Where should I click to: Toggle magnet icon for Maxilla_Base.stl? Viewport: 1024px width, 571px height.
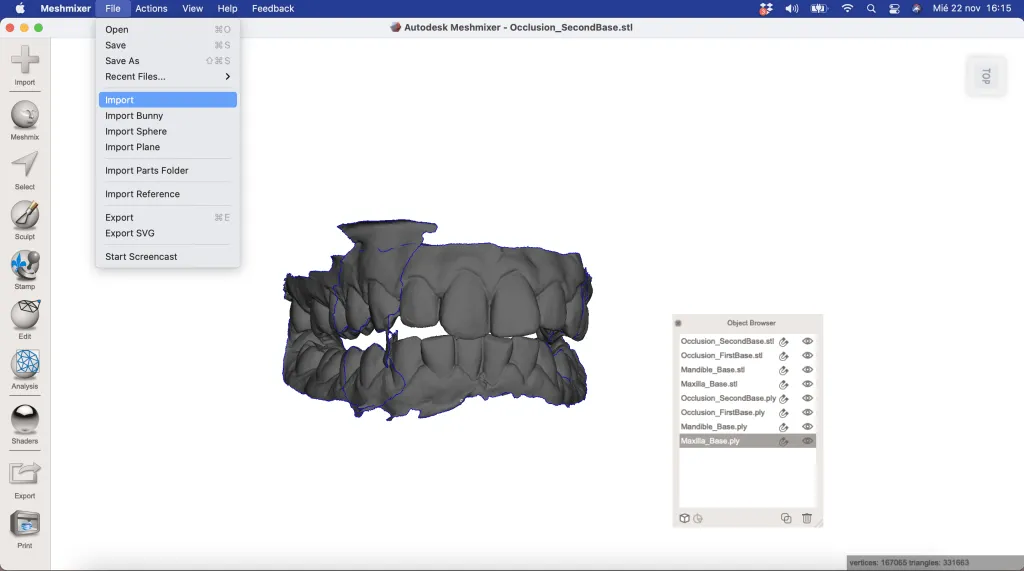783,385
